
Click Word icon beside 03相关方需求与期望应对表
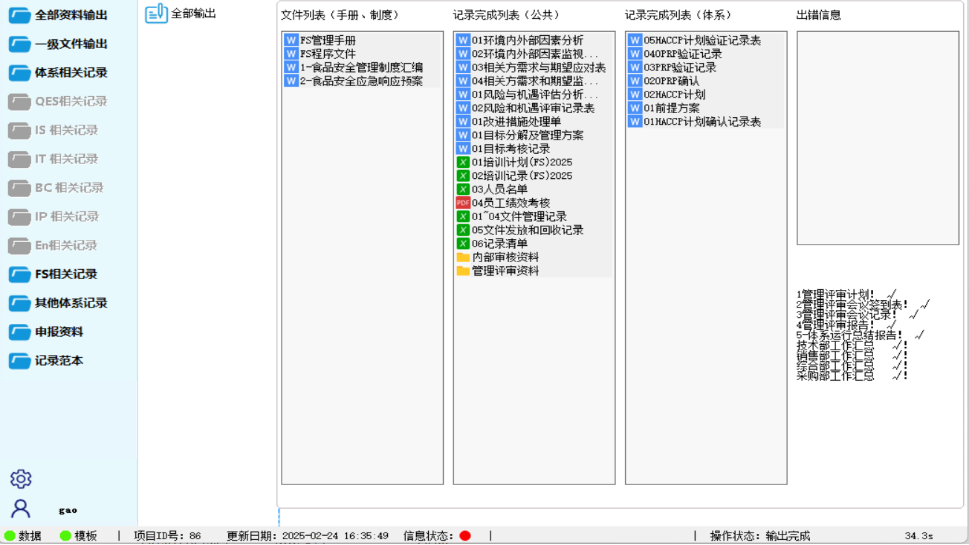pyautogui.click(x=463, y=67)
